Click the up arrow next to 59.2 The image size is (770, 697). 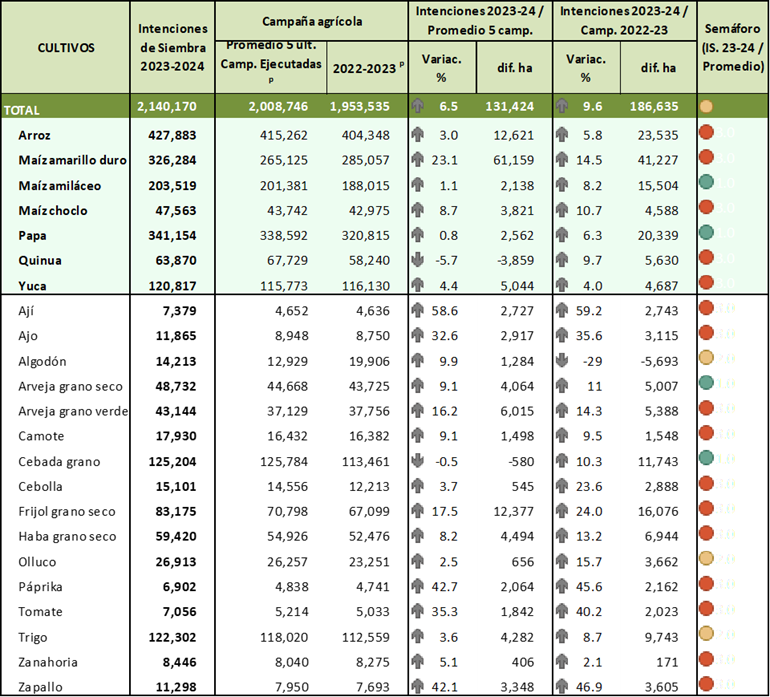tap(562, 309)
